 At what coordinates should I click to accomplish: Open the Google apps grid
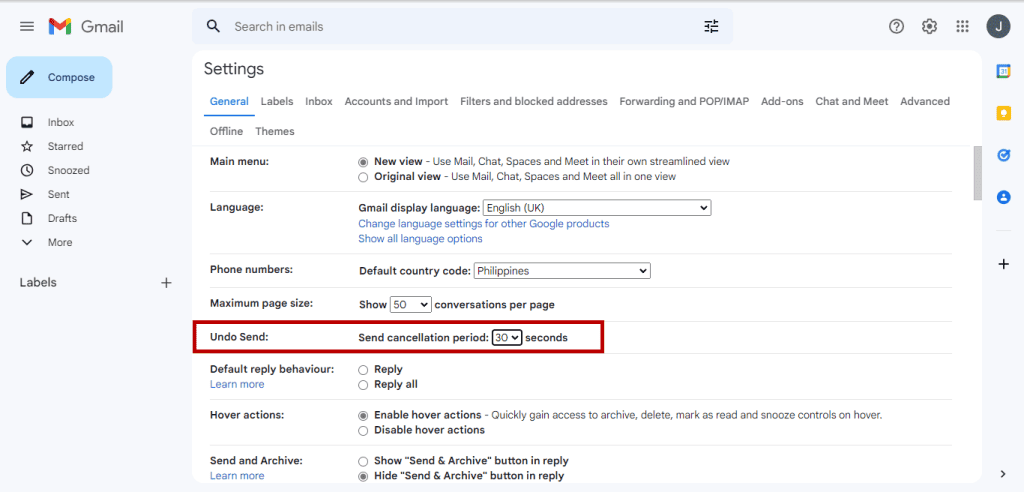coord(962,26)
